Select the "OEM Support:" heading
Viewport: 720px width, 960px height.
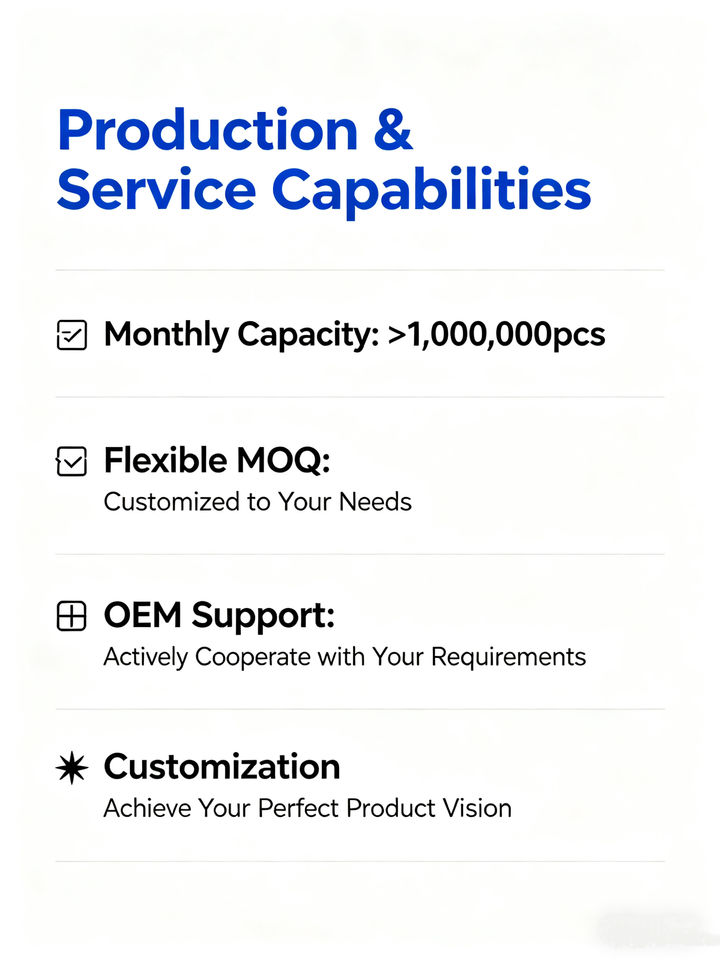coord(219,616)
